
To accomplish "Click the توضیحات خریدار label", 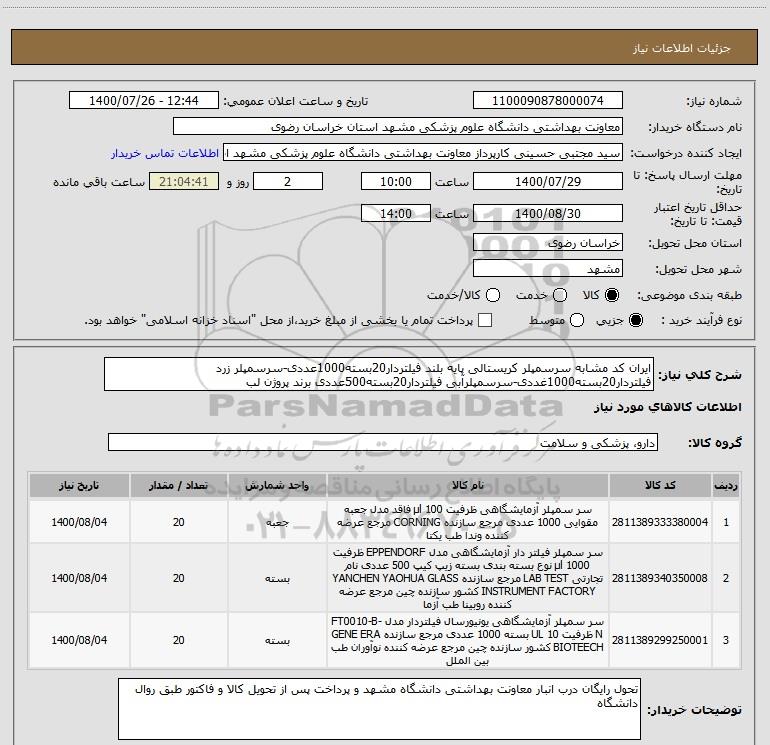I will [x=694, y=710].
